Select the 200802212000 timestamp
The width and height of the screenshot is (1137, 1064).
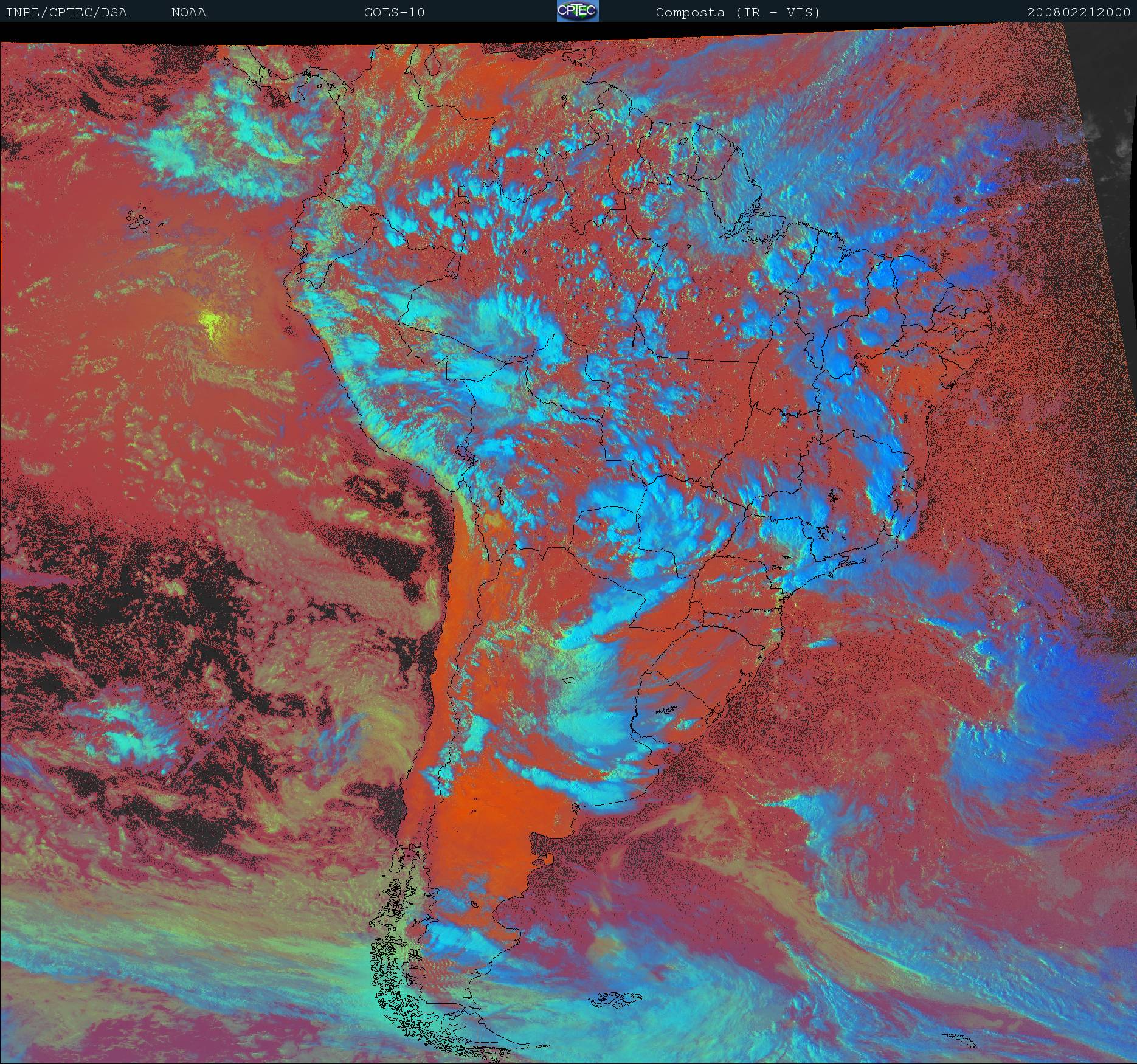1079,13
